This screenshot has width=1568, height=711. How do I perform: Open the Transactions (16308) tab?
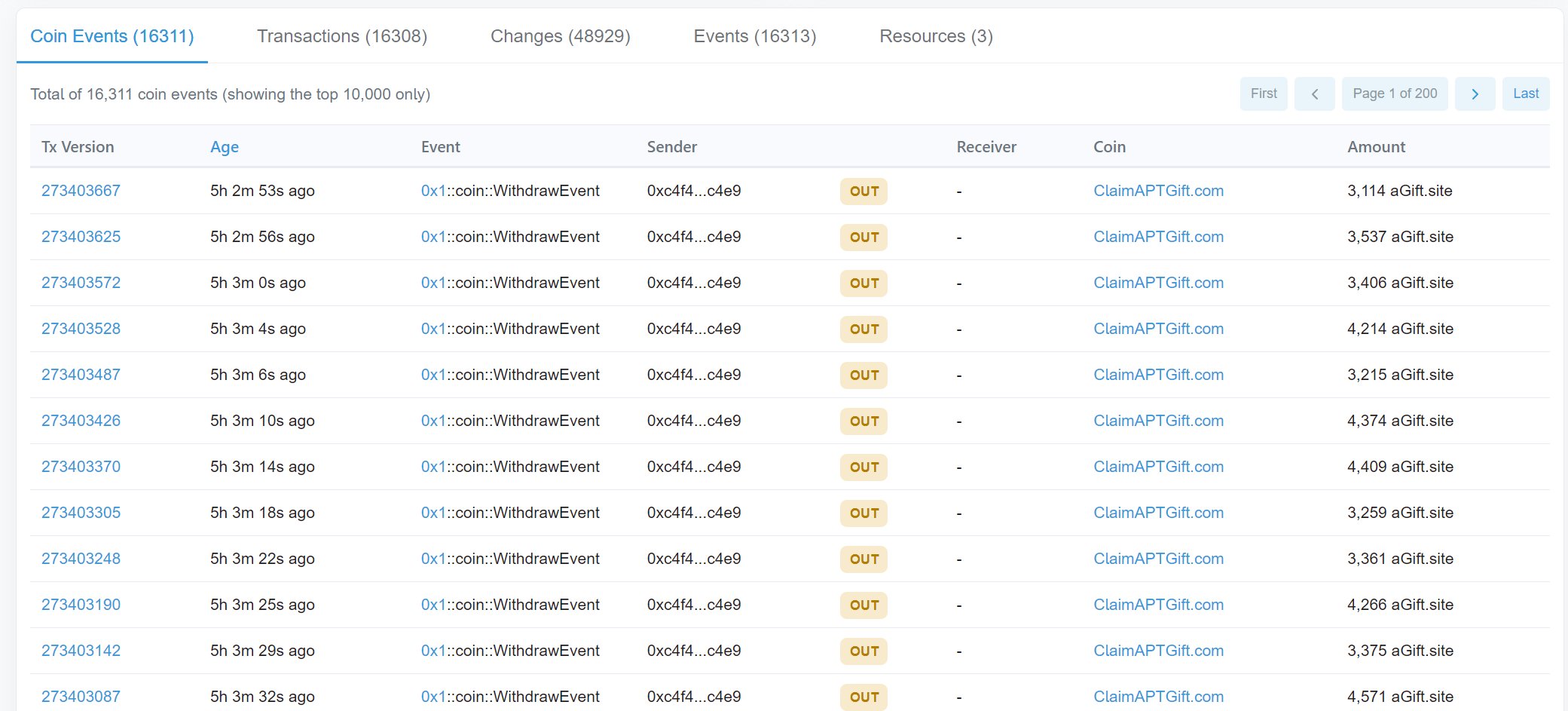pos(342,36)
